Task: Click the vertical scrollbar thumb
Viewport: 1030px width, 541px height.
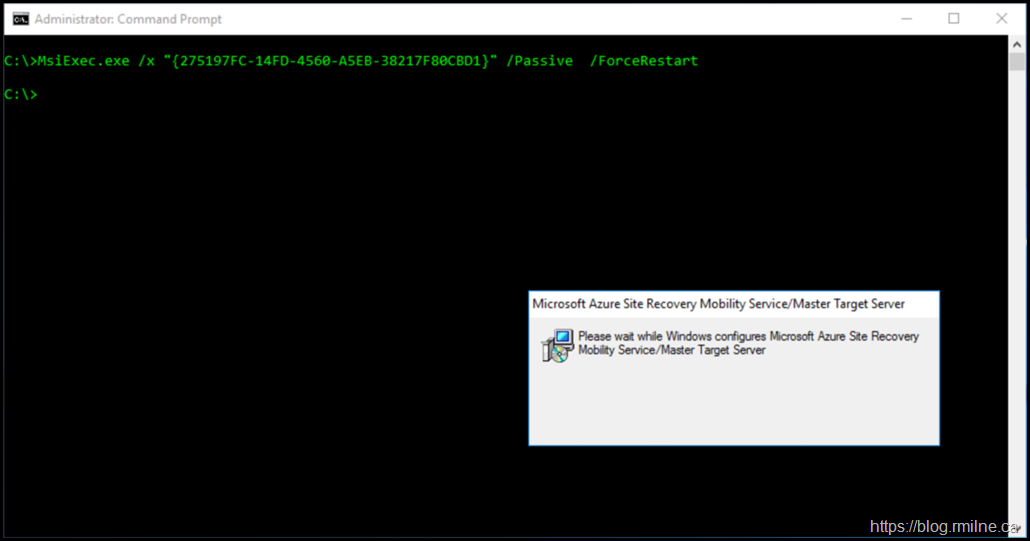Action: coord(1017,62)
